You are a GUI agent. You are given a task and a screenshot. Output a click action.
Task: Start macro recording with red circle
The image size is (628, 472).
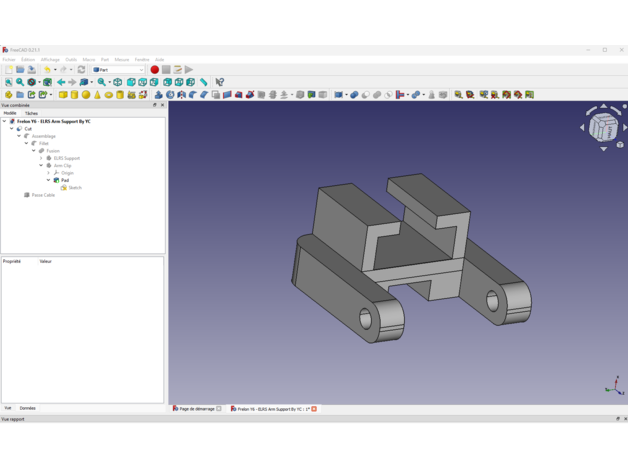[155, 70]
